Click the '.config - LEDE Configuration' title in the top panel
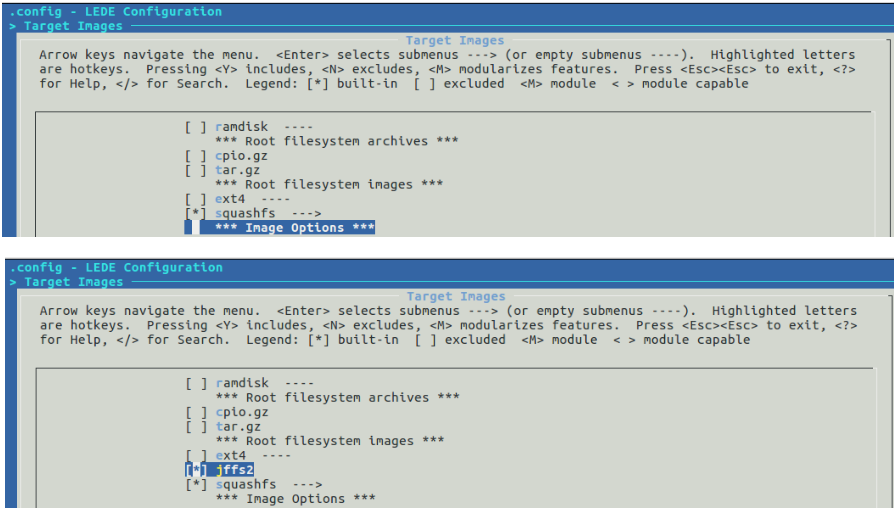The image size is (894, 508). (116, 12)
